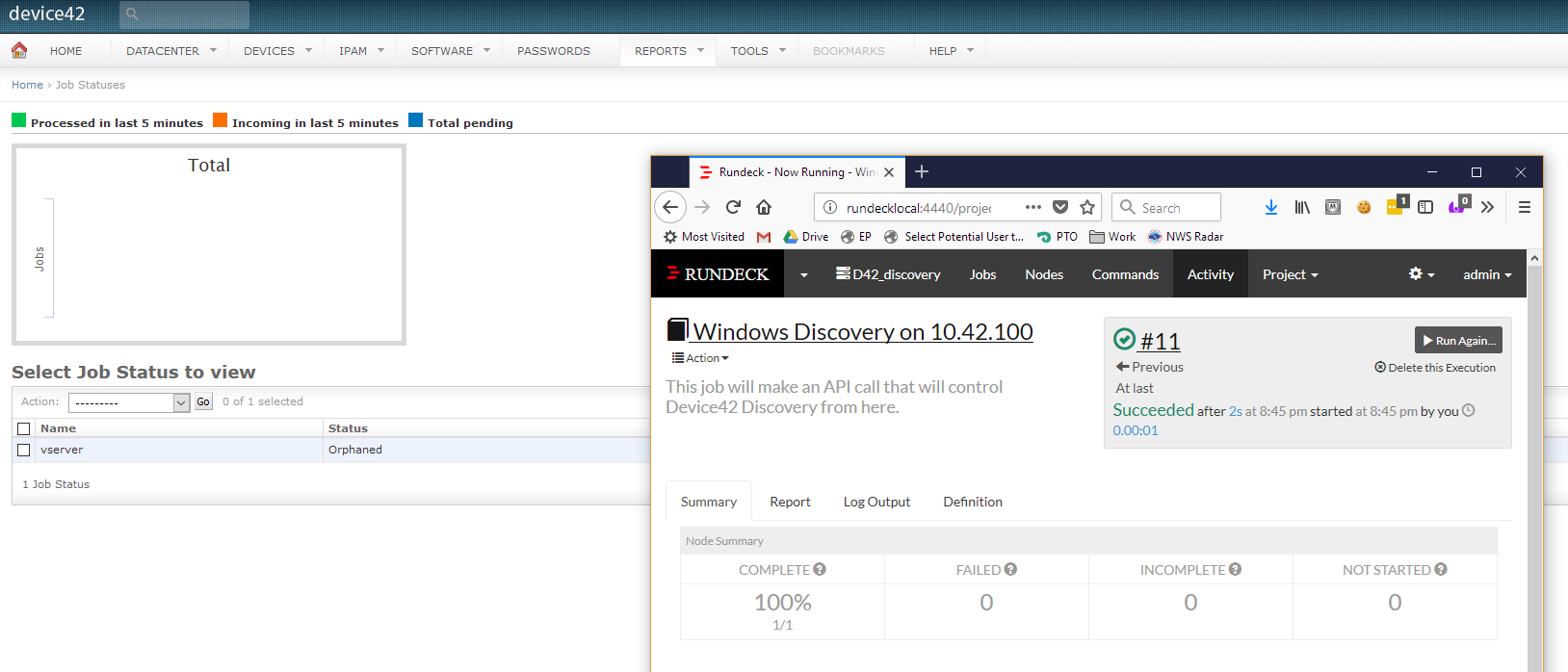
Task: Bookmark this page with the star icon
Action: click(1087, 207)
